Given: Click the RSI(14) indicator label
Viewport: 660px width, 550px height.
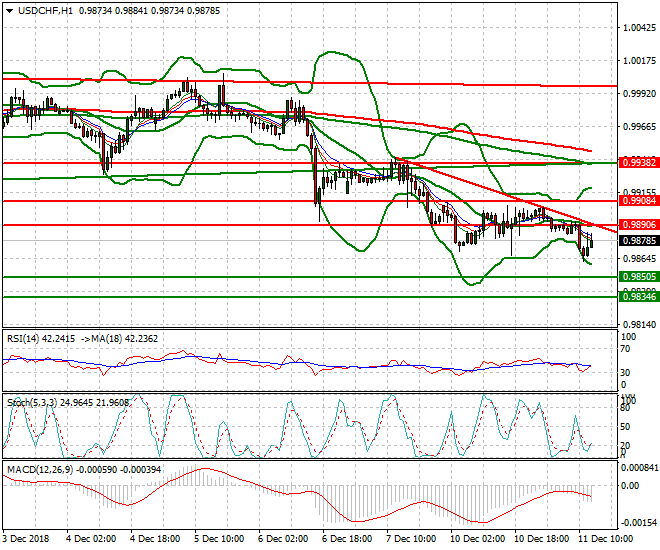Looking at the screenshot, I should coord(26,338).
